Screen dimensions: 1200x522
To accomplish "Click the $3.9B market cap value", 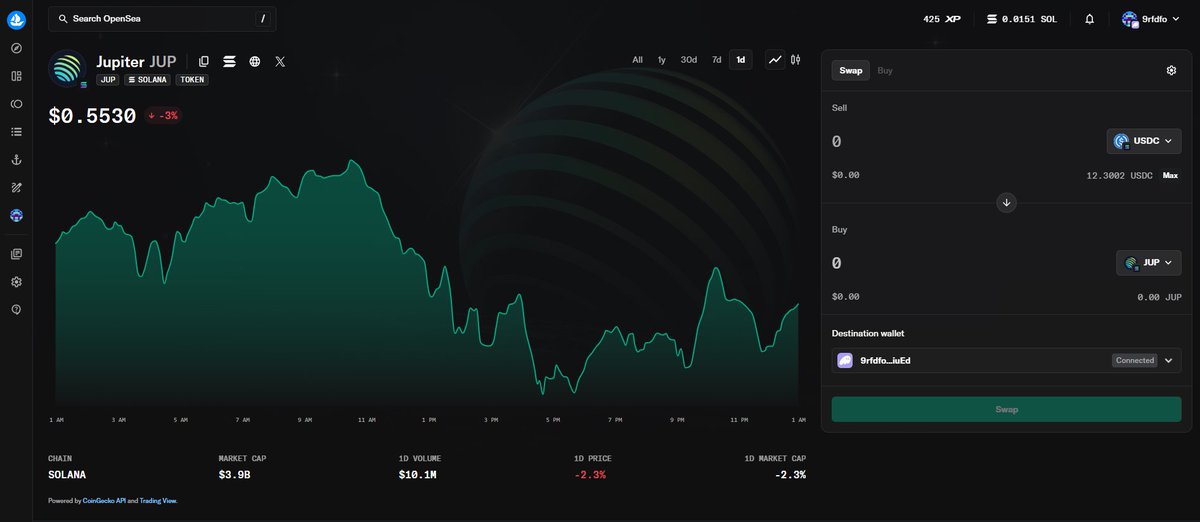I will 237,474.
